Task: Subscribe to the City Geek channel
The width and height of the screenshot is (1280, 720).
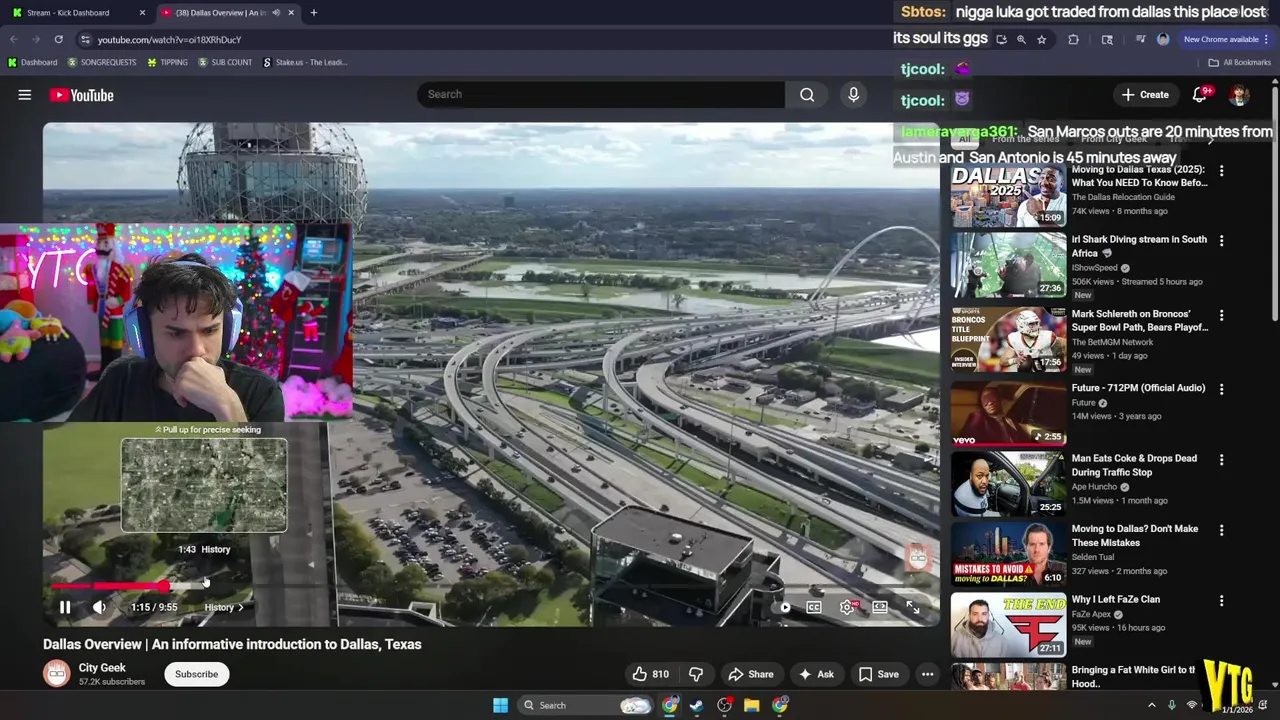Action: tap(196, 674)
